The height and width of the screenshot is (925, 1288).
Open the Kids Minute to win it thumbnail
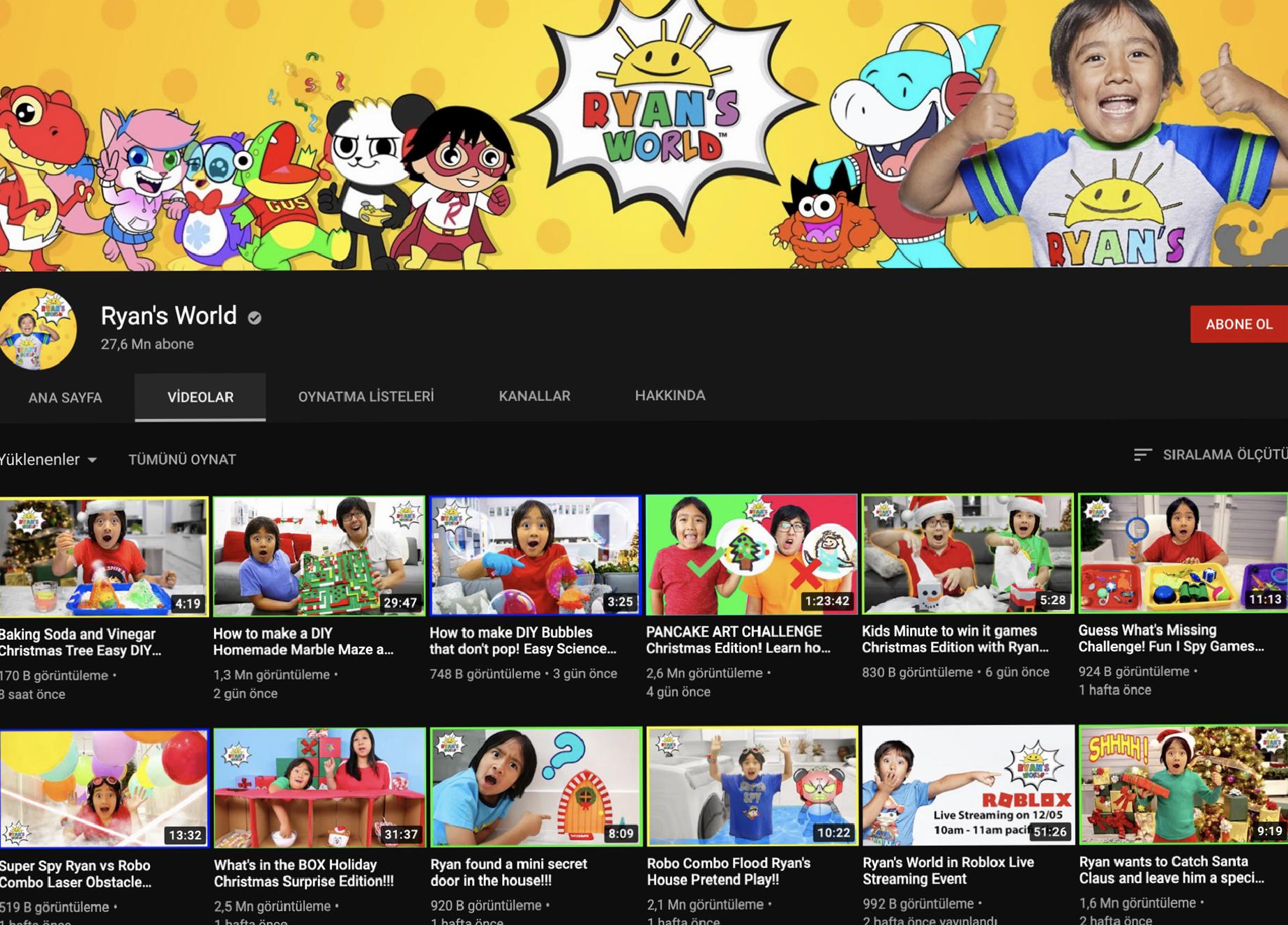[967, 554]
